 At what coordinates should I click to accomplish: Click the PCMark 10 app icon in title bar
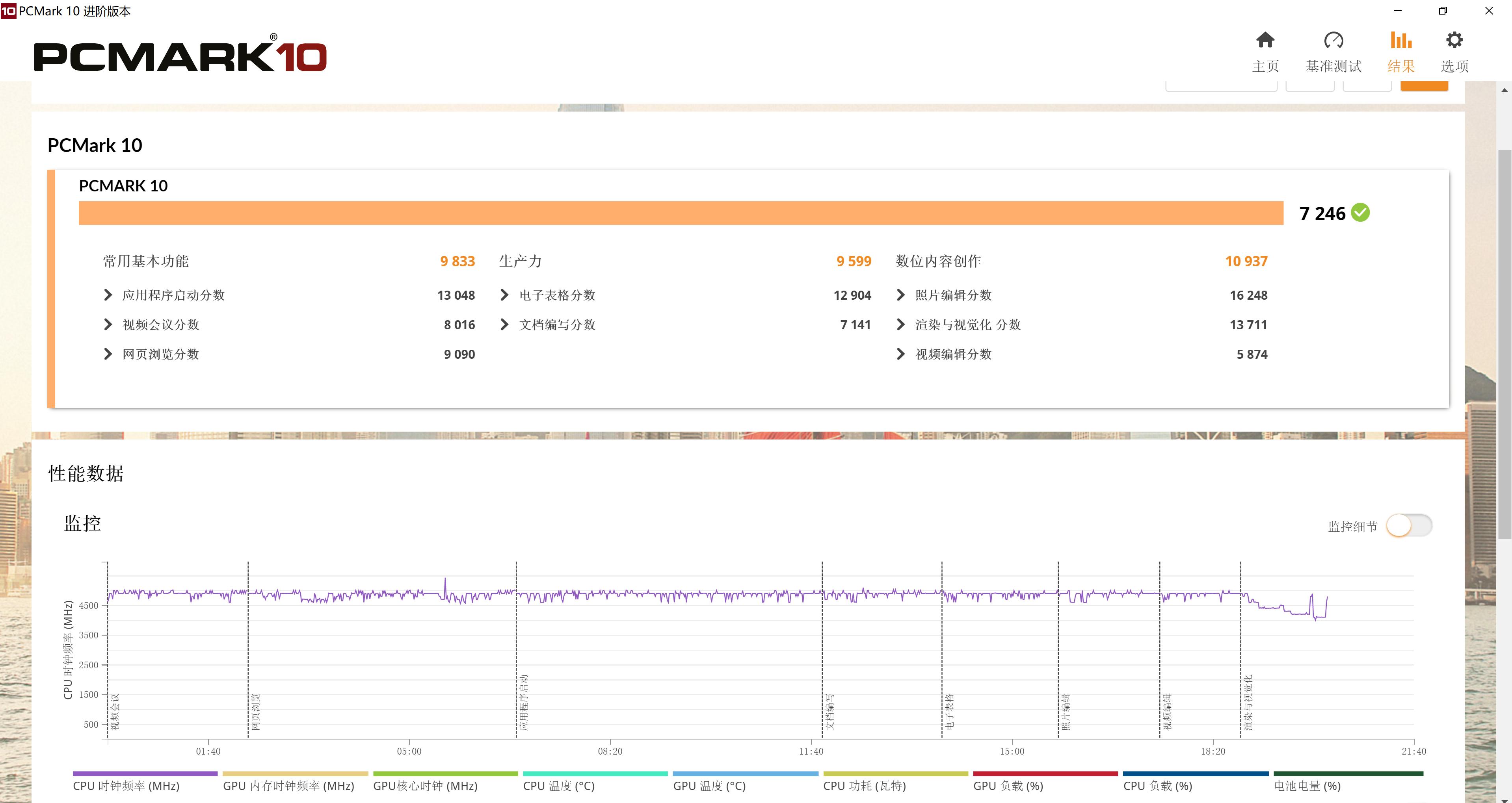coord(8,11)
